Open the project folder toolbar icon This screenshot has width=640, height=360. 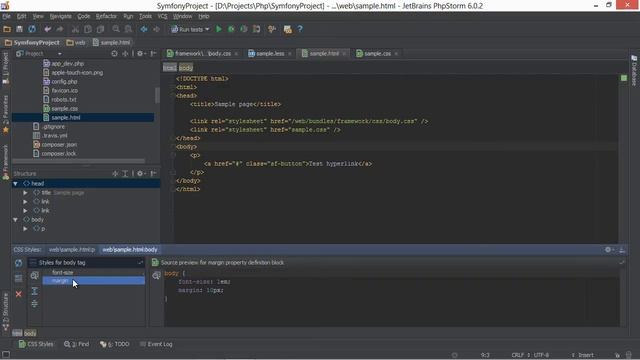tap(7, 29)
